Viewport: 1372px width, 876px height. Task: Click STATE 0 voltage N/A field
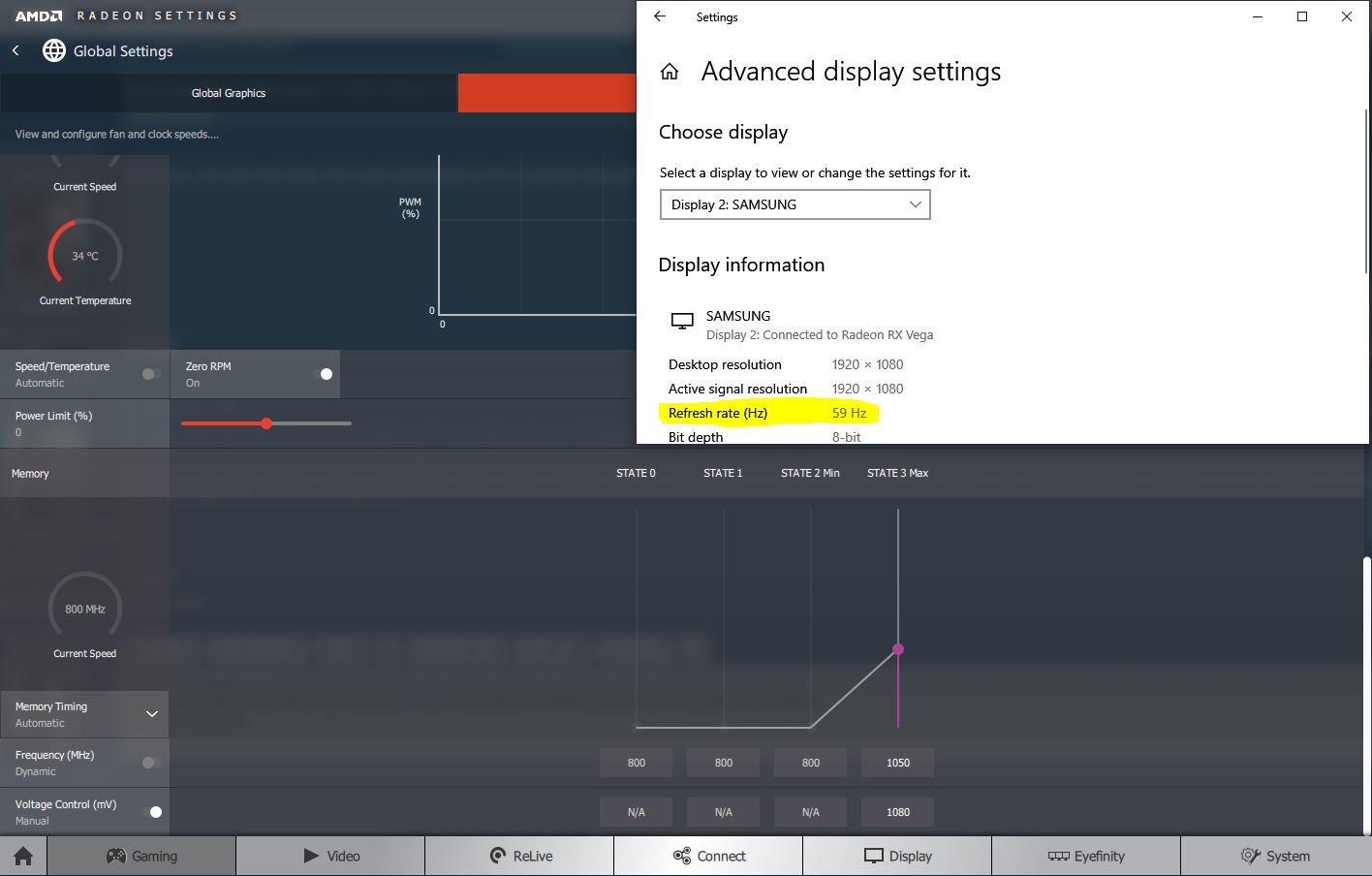click(x=637, y=812)
